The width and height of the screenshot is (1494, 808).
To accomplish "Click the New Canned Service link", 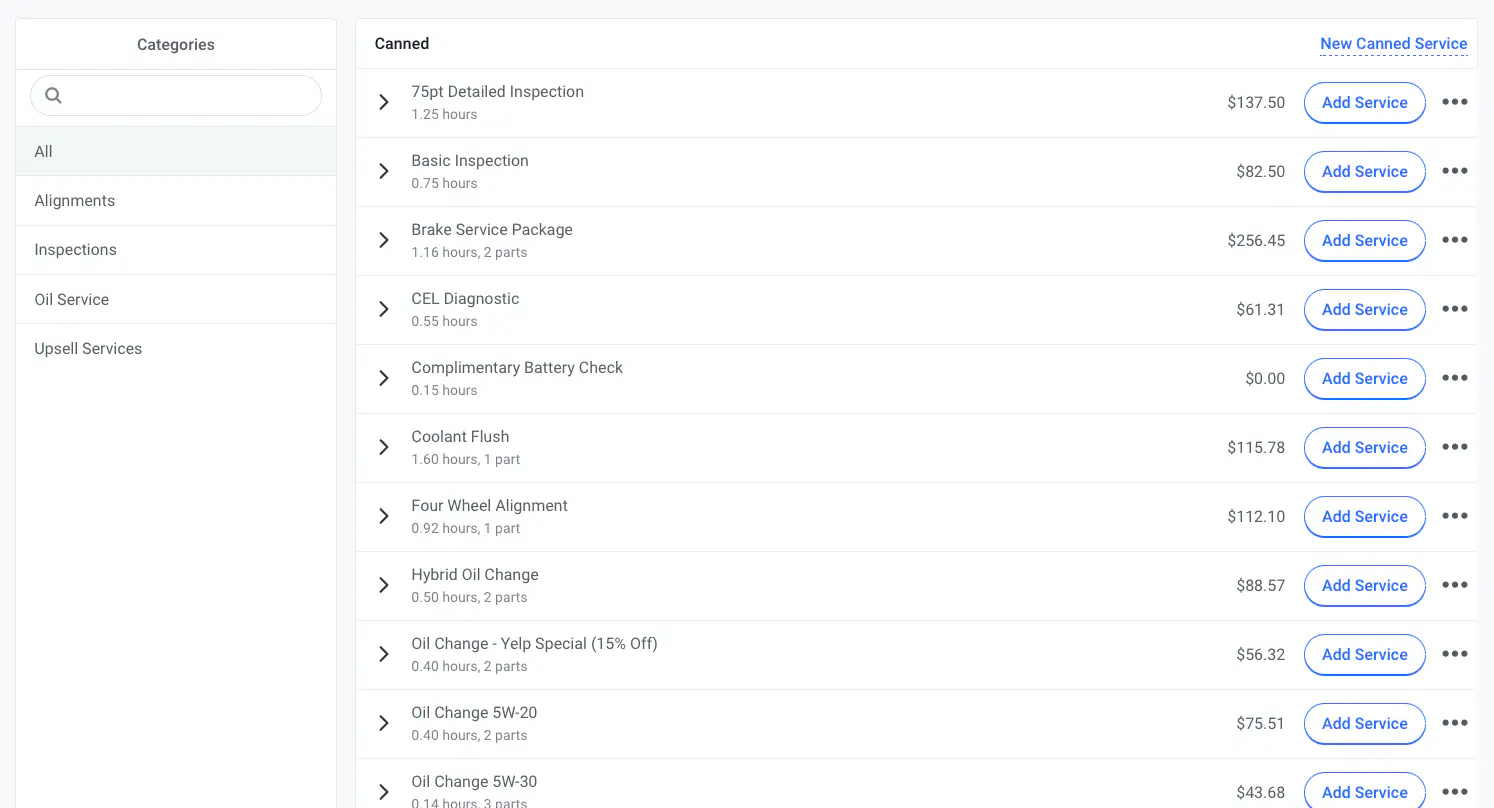I will pos(1393,44).
